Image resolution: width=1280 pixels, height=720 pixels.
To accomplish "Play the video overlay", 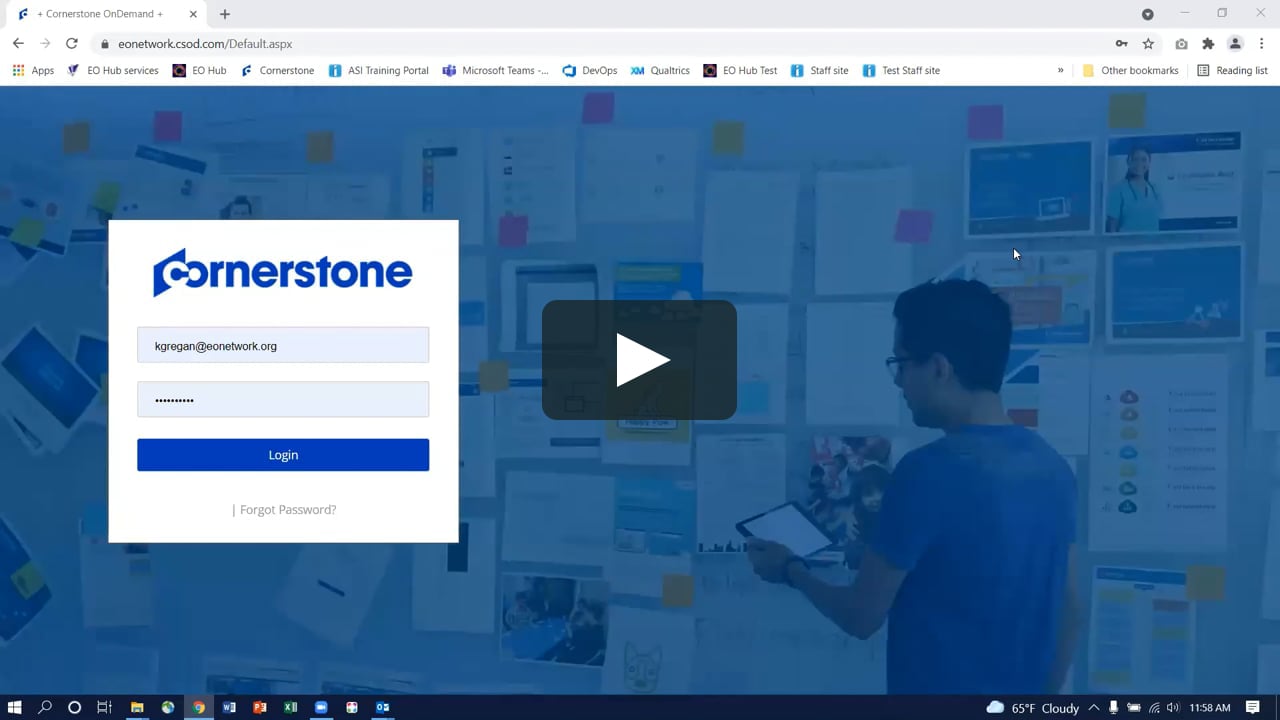I will (x=639, y=360).
